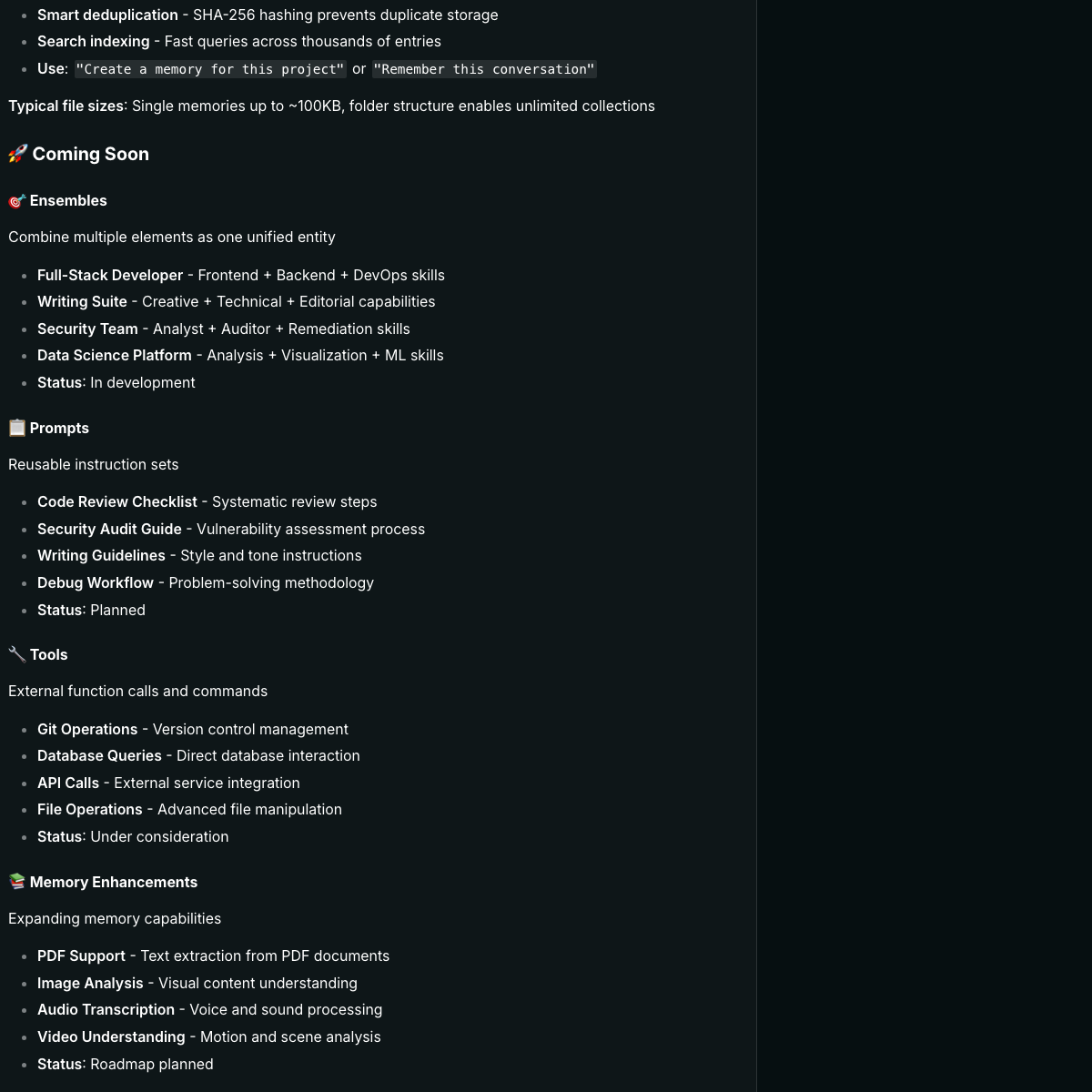The height and width of the screenshot is (1092, 1092).
Task: Click the Full-Stack Developer list item
Action: (x=110, y=275)
